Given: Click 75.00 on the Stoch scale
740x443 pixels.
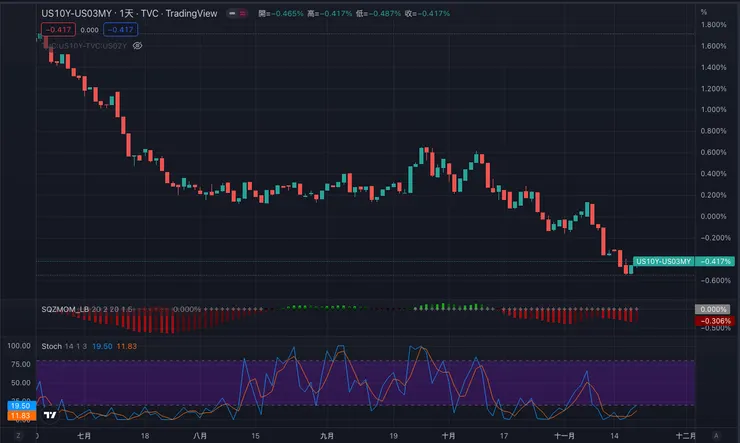Looking at the screenshot, I should click(x=20, y=364).
